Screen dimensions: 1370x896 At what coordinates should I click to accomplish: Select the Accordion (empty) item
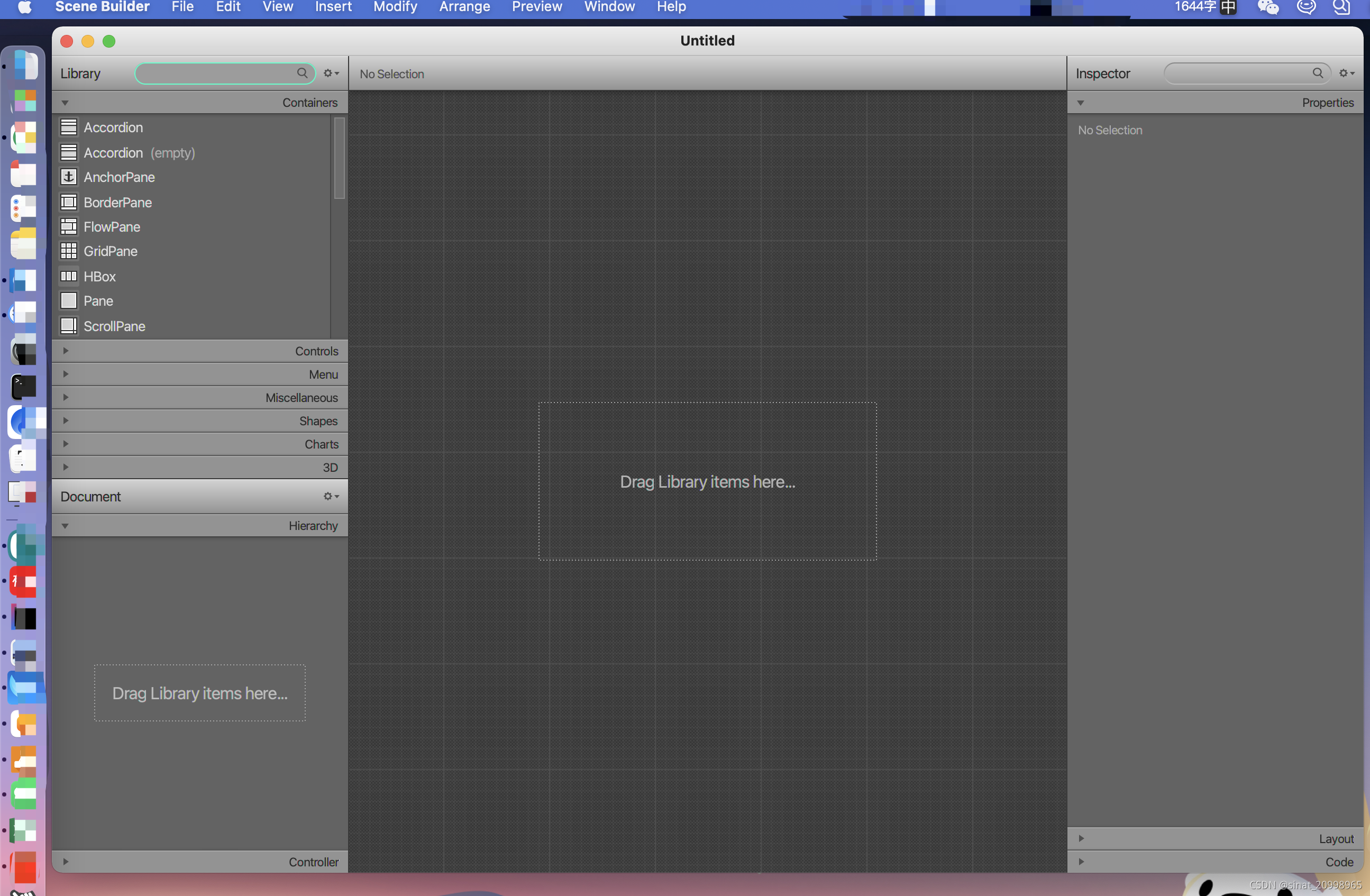(x=139, y=152)
